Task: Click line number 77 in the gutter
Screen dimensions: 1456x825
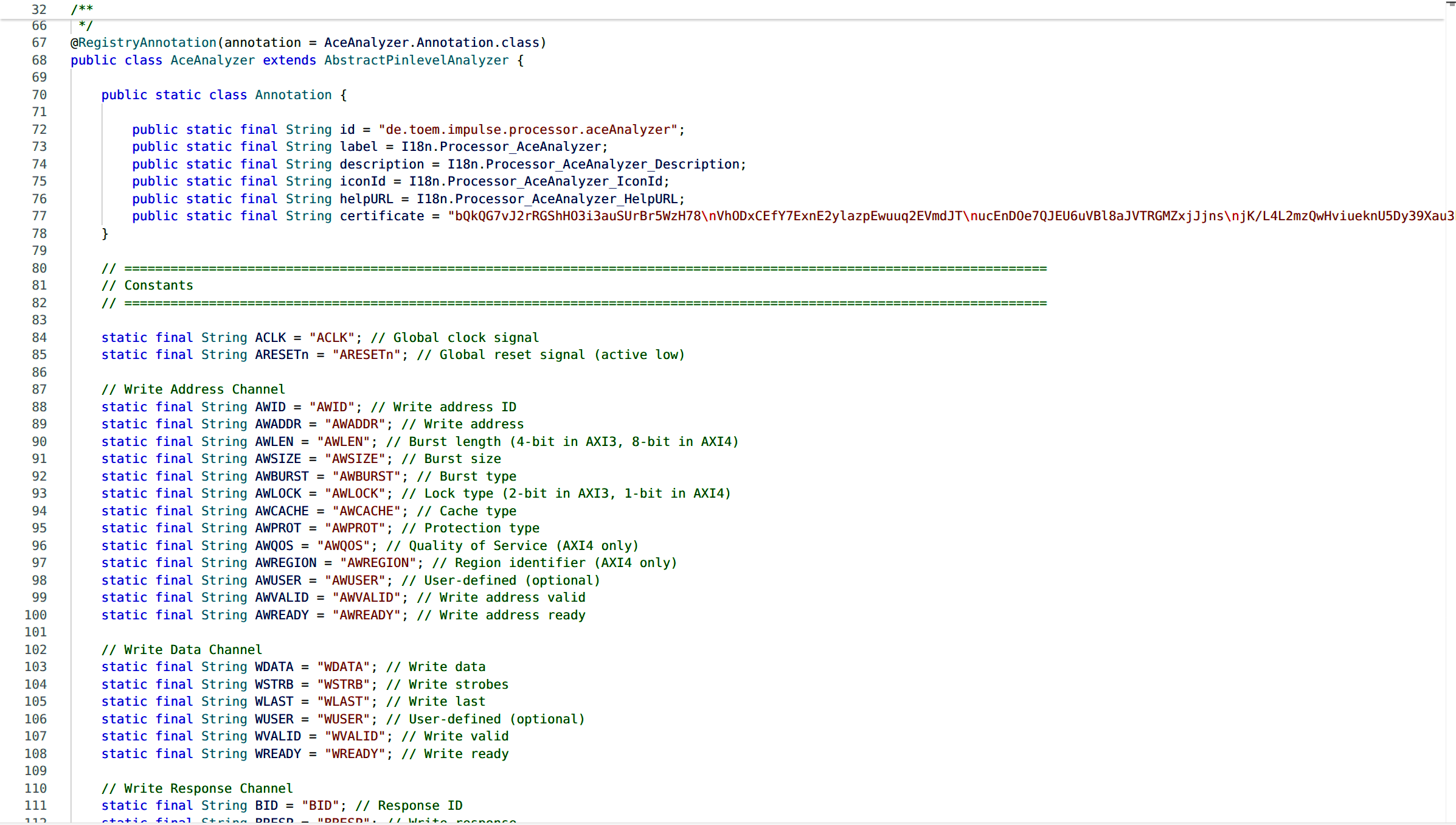Action: (x=39, y=216)
